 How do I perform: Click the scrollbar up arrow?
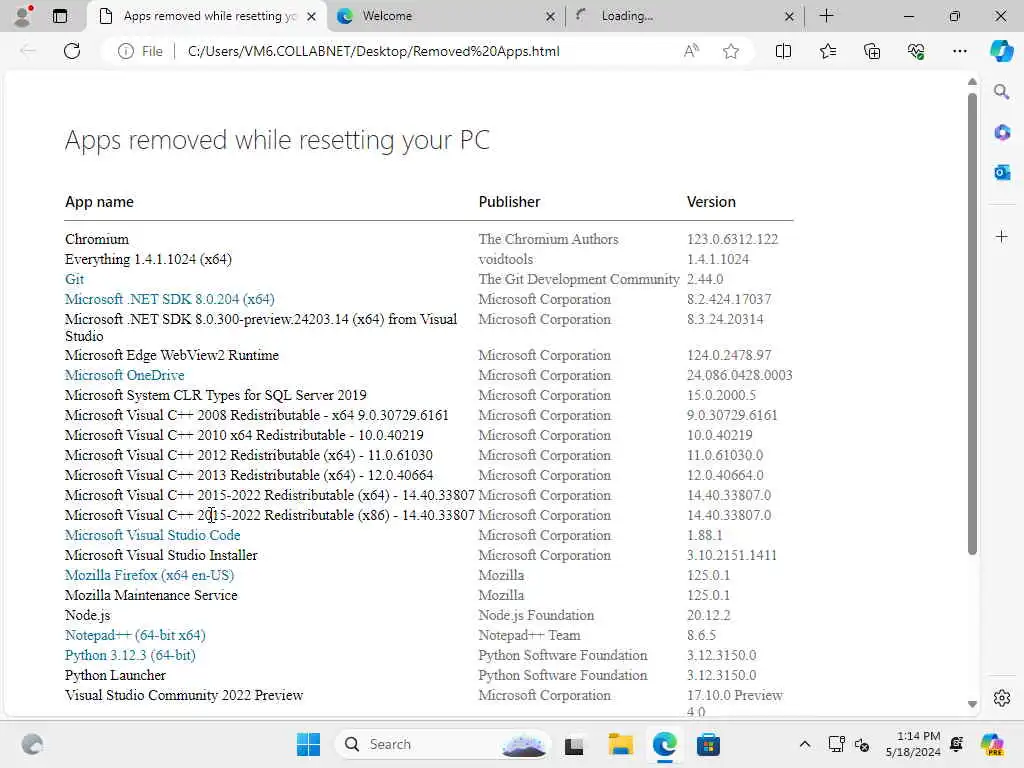pyautogui.click(x=972, y=82)
